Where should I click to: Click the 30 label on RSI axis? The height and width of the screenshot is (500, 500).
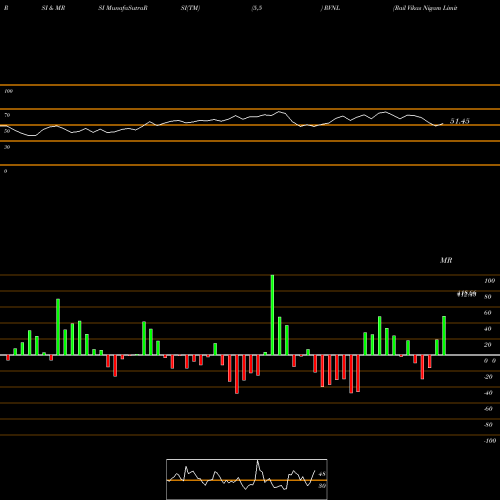7,147
